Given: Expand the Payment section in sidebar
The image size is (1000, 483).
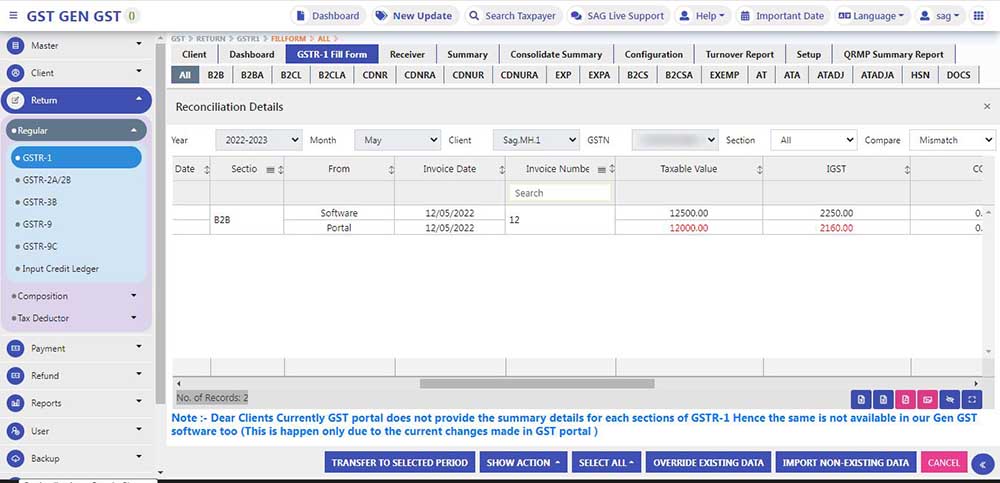Looking at the screenshot, I should (77, 349).
